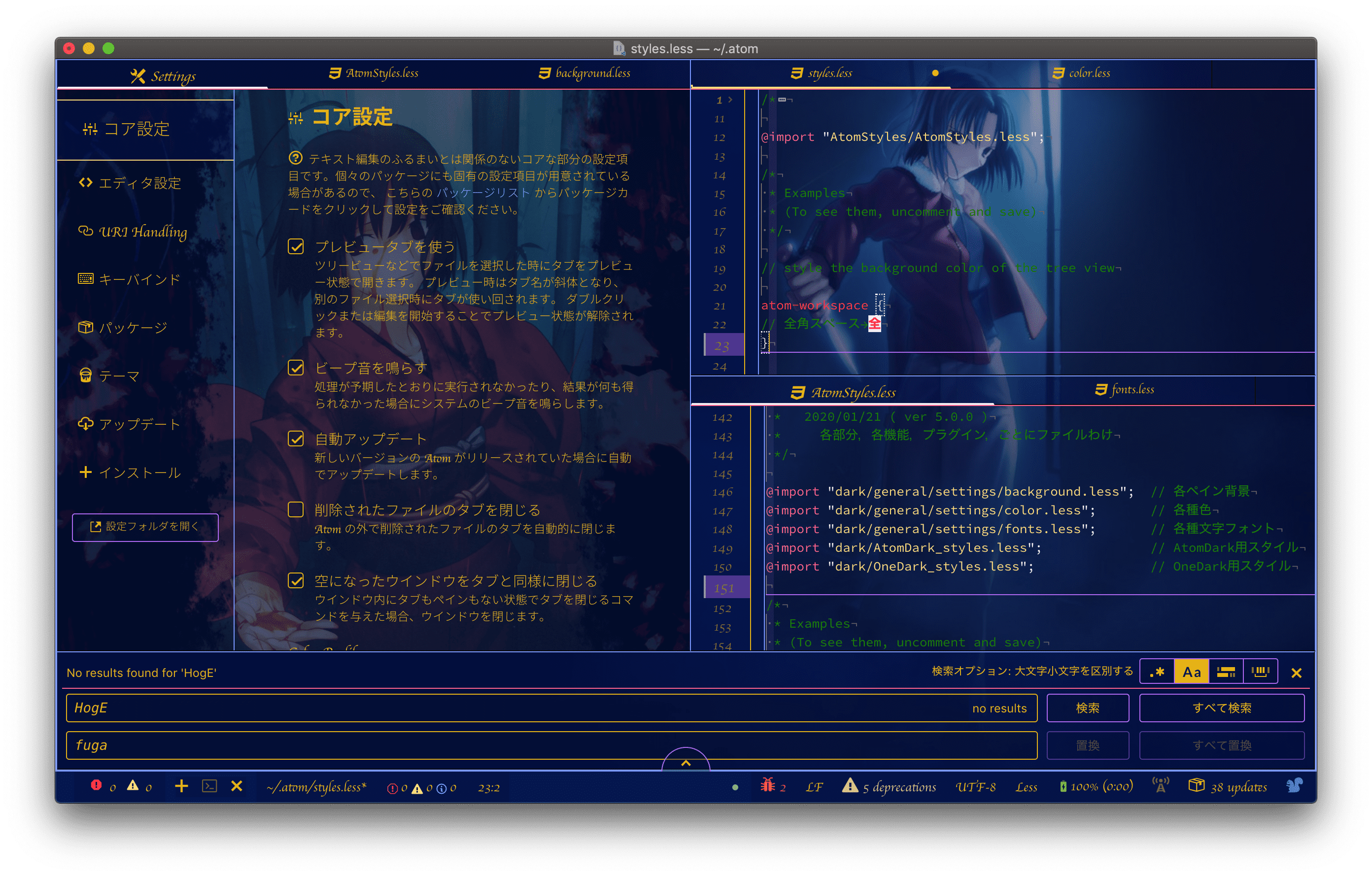The width and height of the screenshot is (1372, 876).
Task: Click the battery status icon
Action: click(x=1063, y=787)
